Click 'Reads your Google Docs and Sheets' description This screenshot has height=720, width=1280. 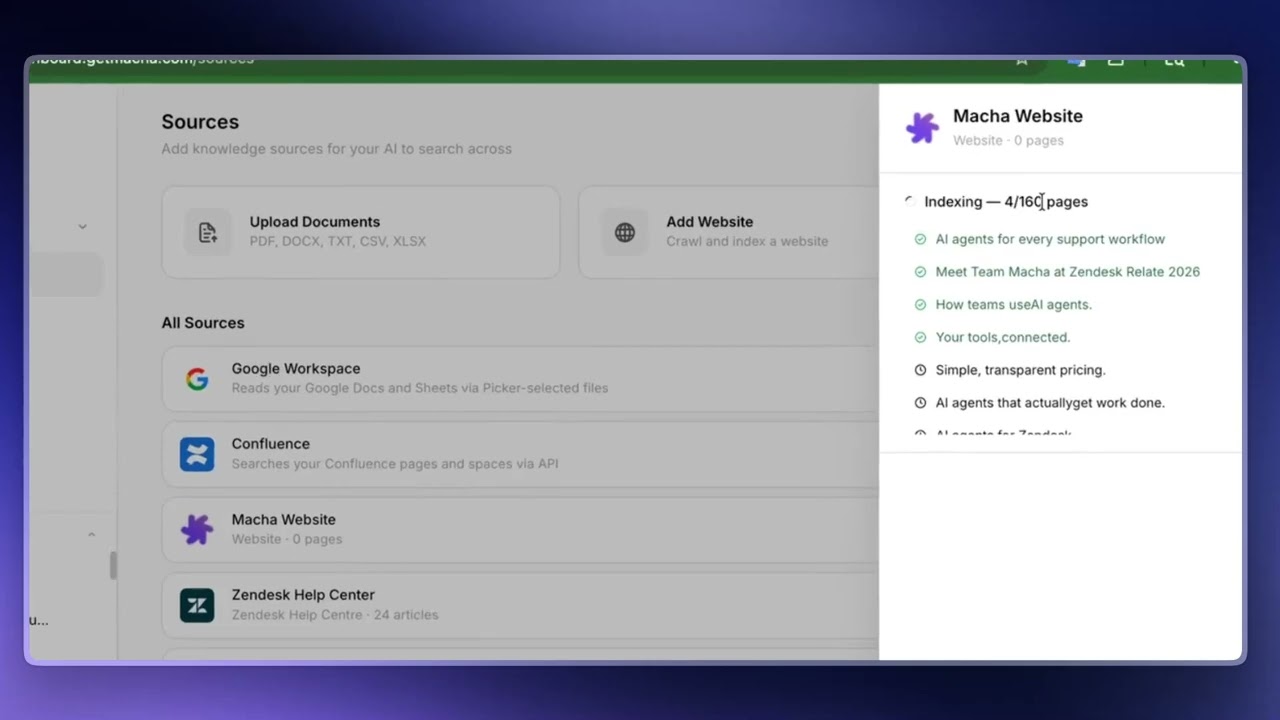(x=420, y=388)
